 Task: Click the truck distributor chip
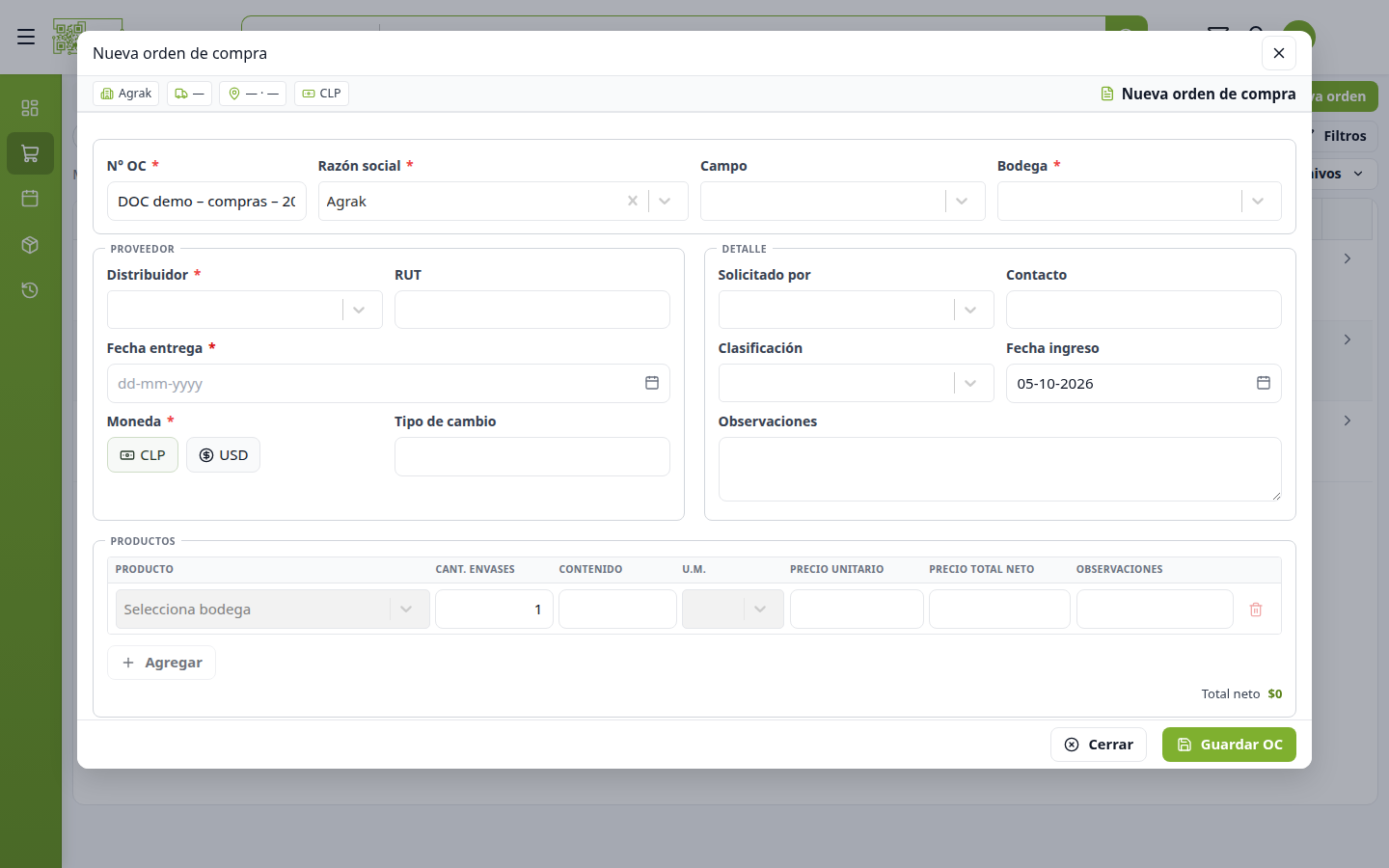click(189, 94)
